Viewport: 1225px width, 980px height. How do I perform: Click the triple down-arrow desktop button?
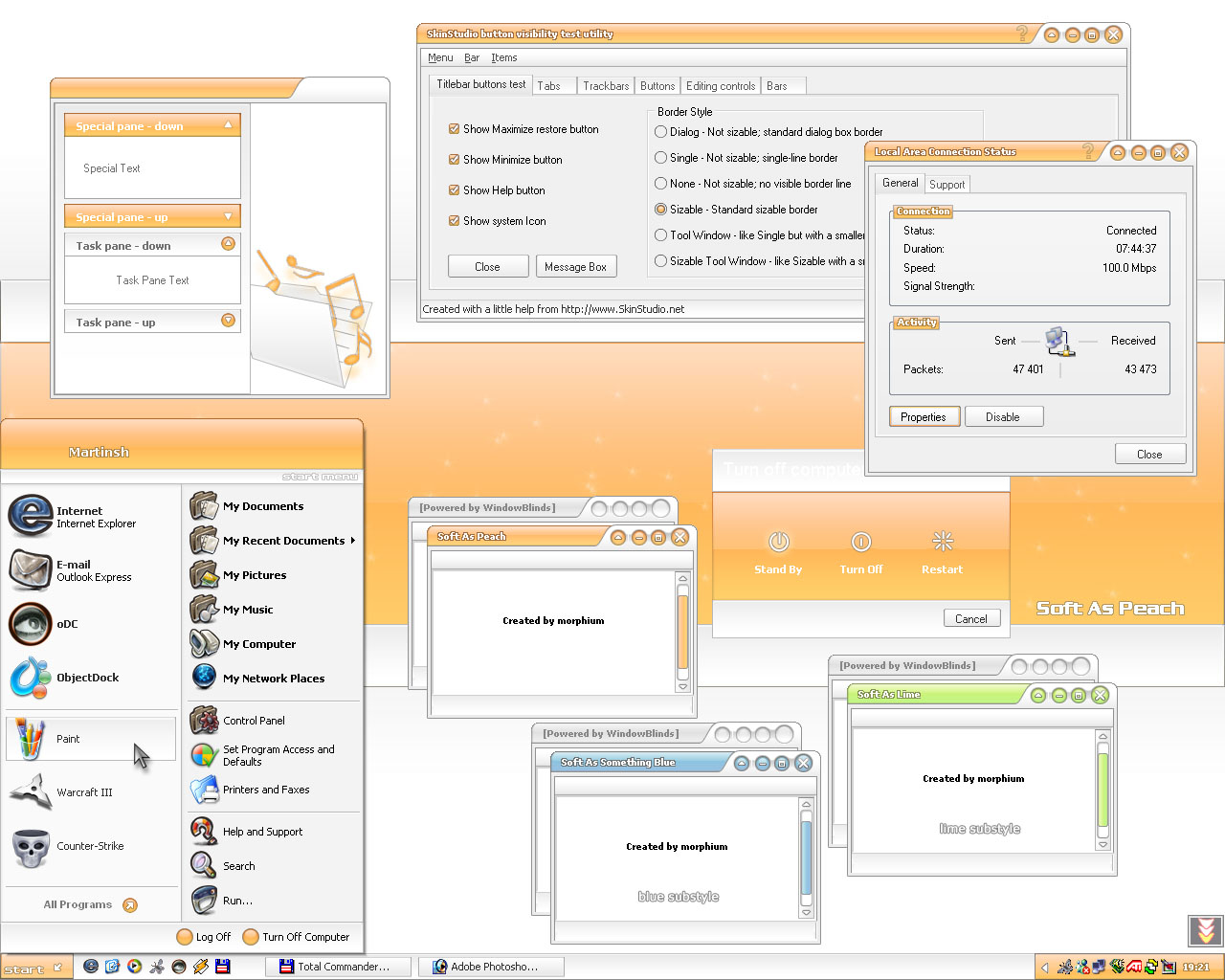[x=1205, y=930]
